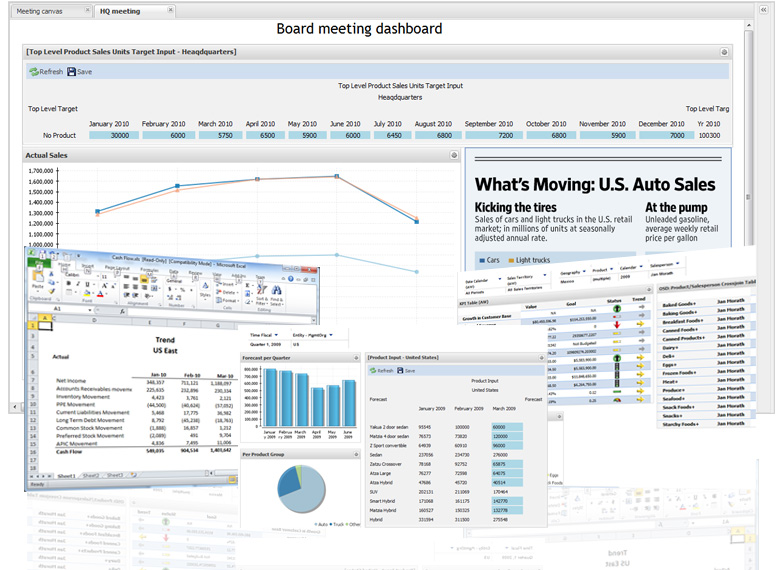Open the settings gear of Top Level Product Sales panel
The image size is (783, 570).
pyautogui.click(x=724, y=52)
